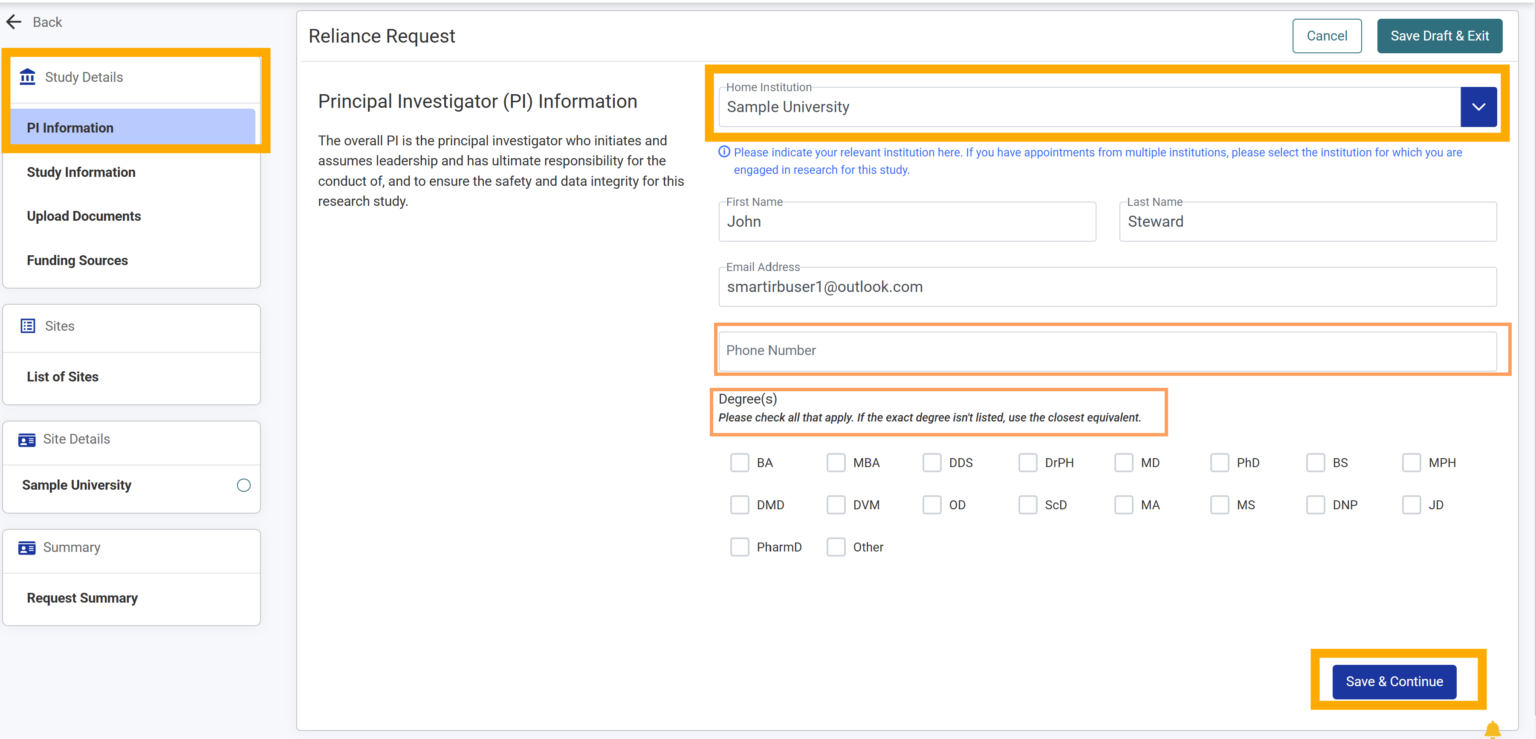Click Save Draft & Exit
The width and height of the screenshot is (1536, 739).
[1439, 35]
